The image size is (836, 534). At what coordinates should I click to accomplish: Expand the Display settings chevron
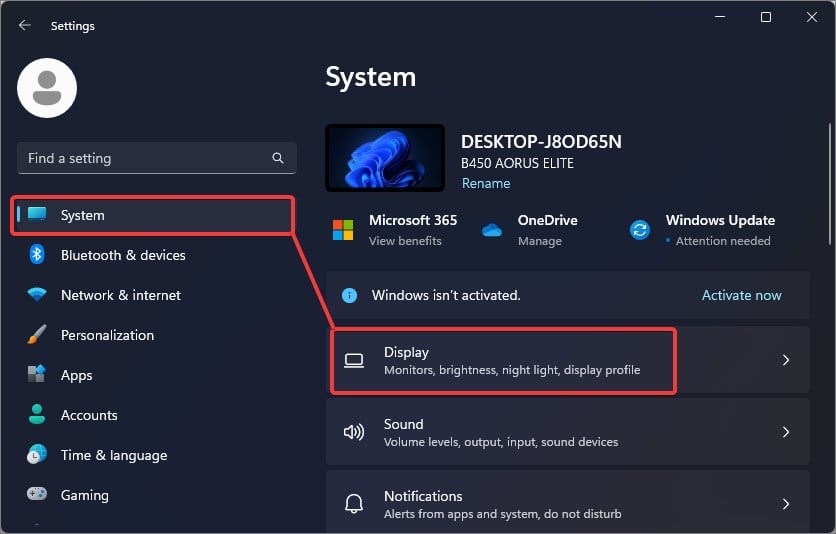click(x=786, y=360)
